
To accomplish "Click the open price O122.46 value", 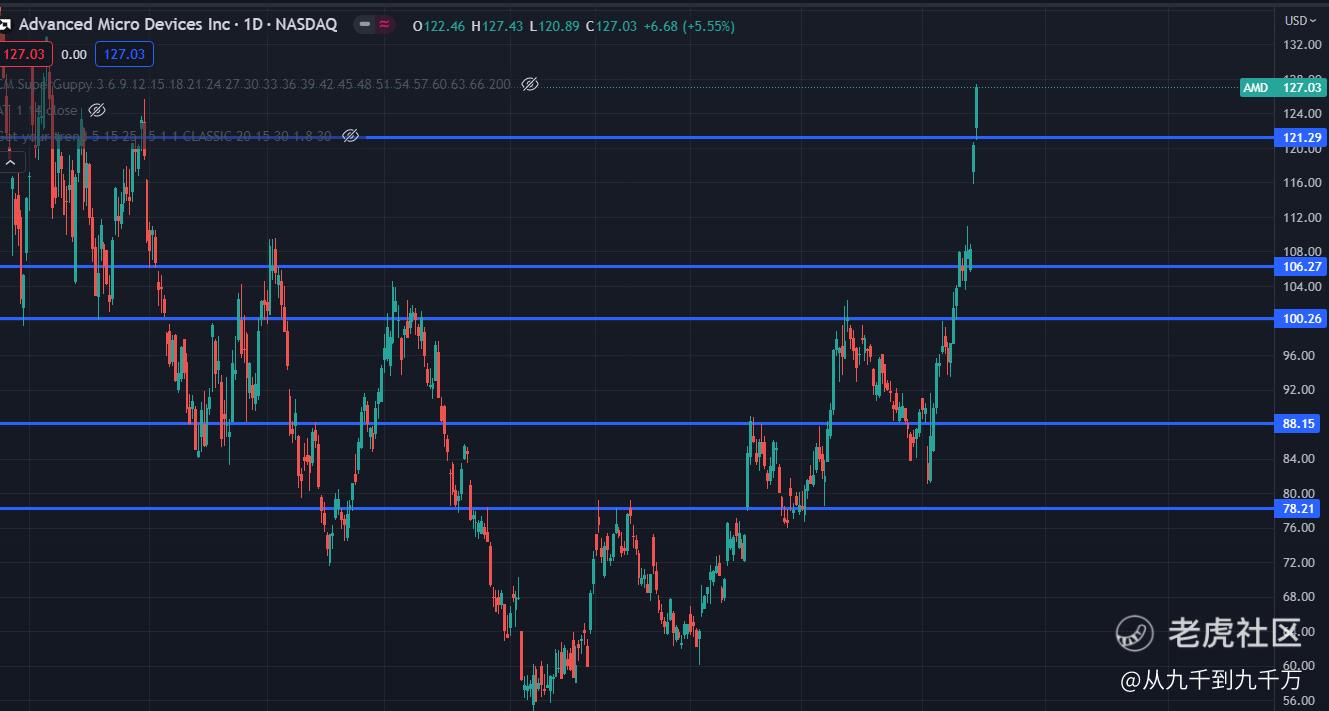I will 439,26.
